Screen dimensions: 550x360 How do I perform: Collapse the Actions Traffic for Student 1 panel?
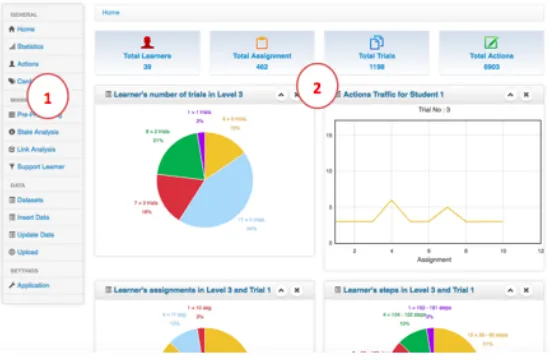[x=510, y=95]
